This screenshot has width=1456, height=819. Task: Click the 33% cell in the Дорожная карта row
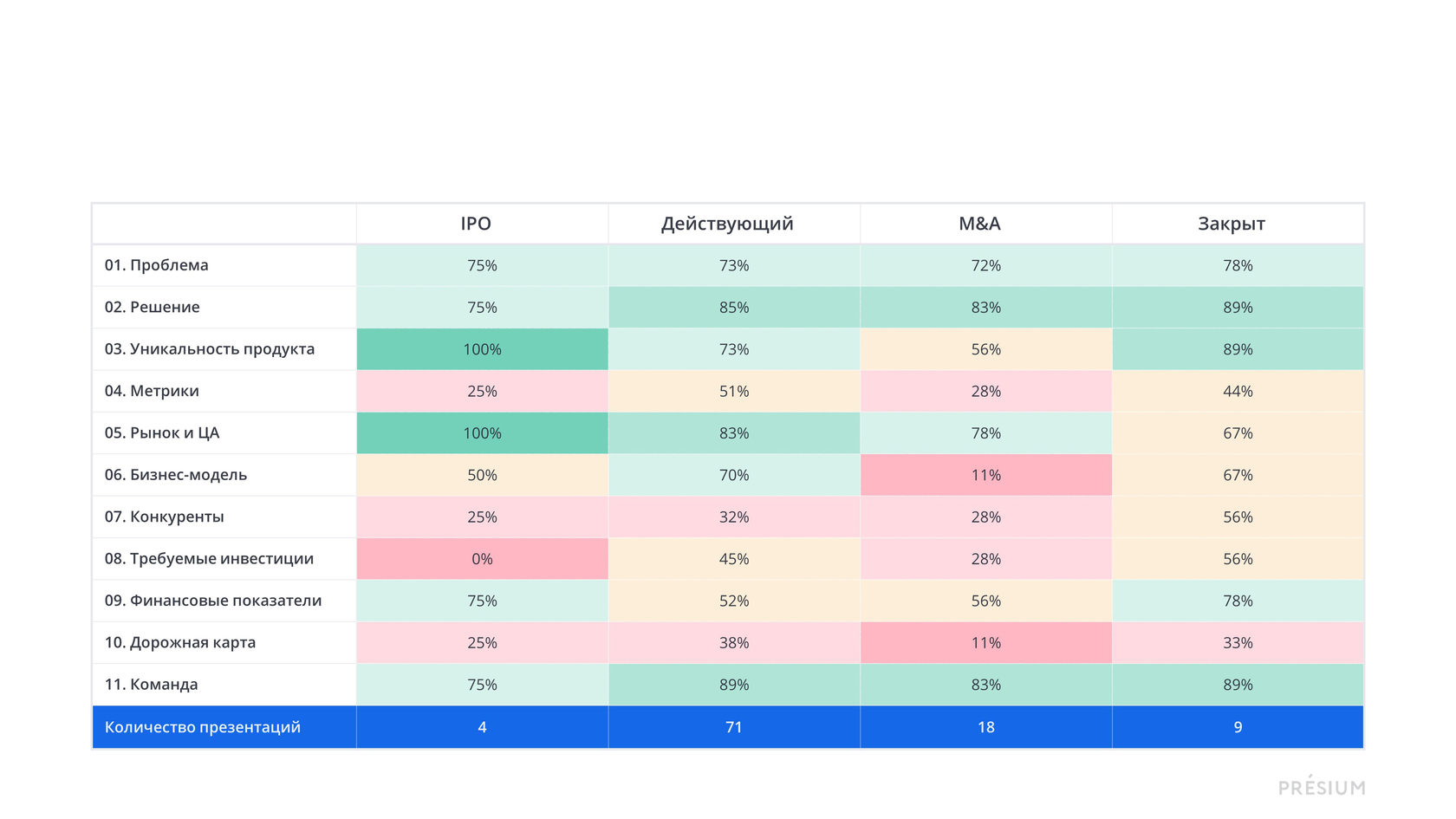click(1238, 643)
